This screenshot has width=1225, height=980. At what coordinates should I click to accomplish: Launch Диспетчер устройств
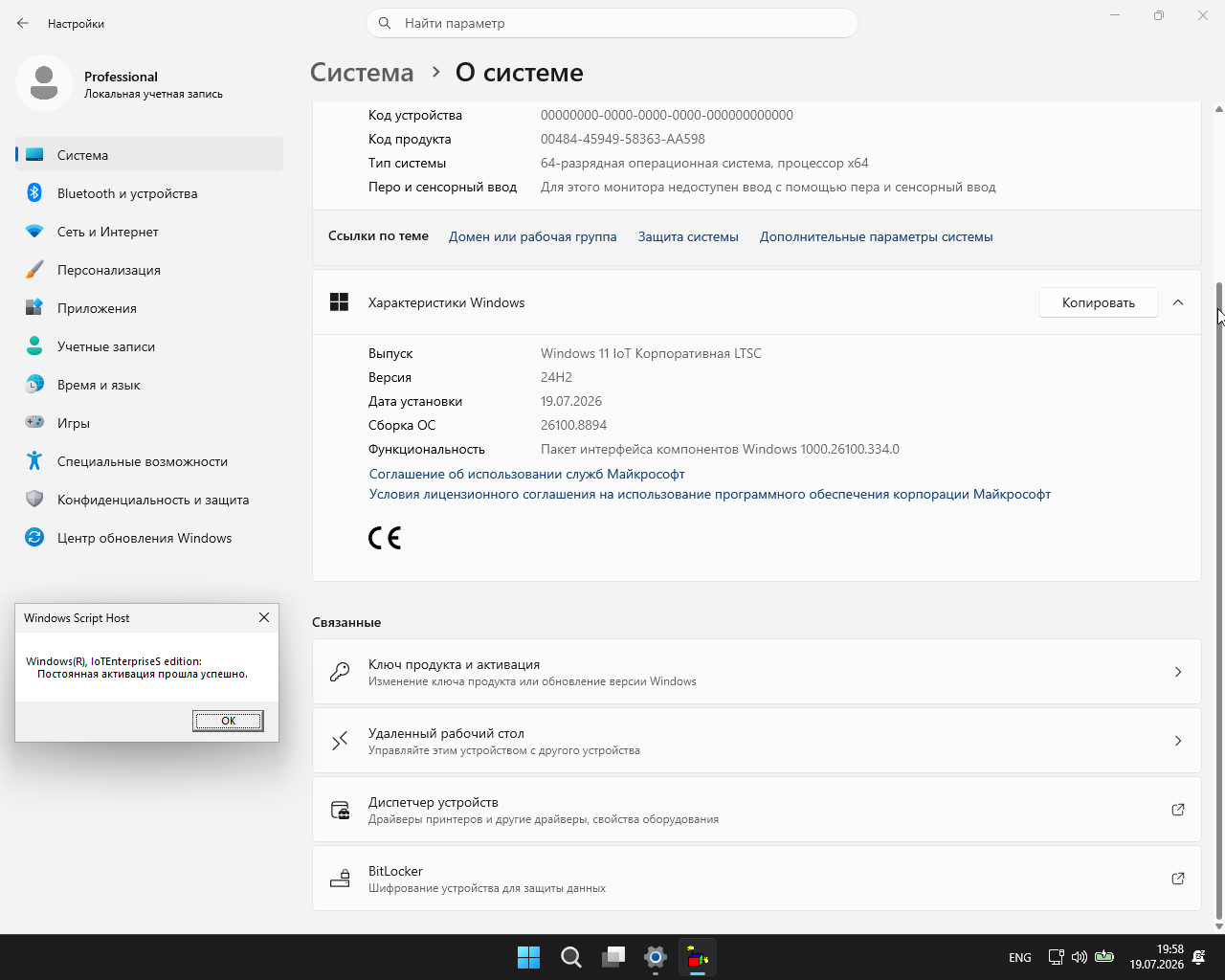pos(756,810)
